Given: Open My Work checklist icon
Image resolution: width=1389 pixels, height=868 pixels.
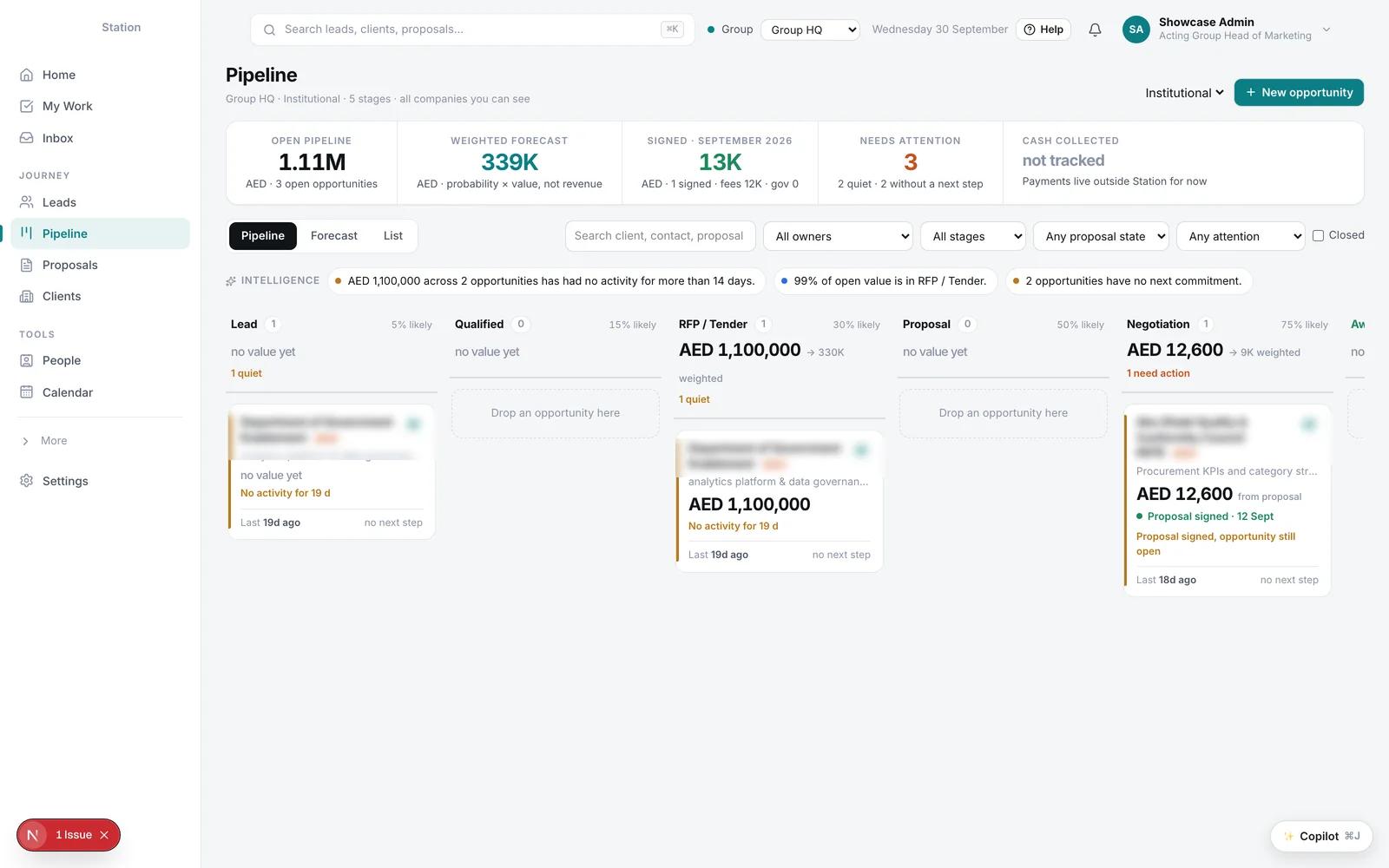Looking at the screenshot, I should coord(27,106).
